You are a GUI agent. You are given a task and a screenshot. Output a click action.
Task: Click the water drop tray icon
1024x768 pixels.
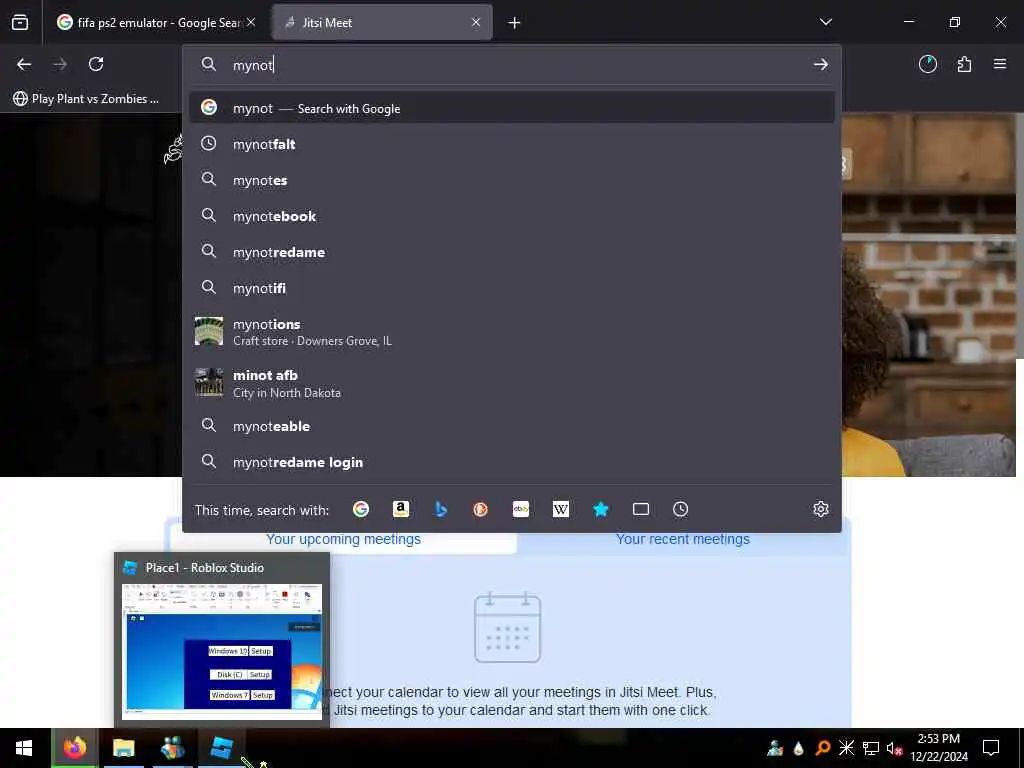pyautogui.click(x=799, y=748)
